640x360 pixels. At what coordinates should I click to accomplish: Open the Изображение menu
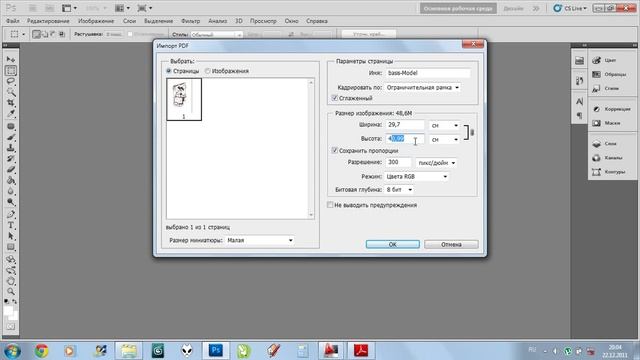coord(96,21)
